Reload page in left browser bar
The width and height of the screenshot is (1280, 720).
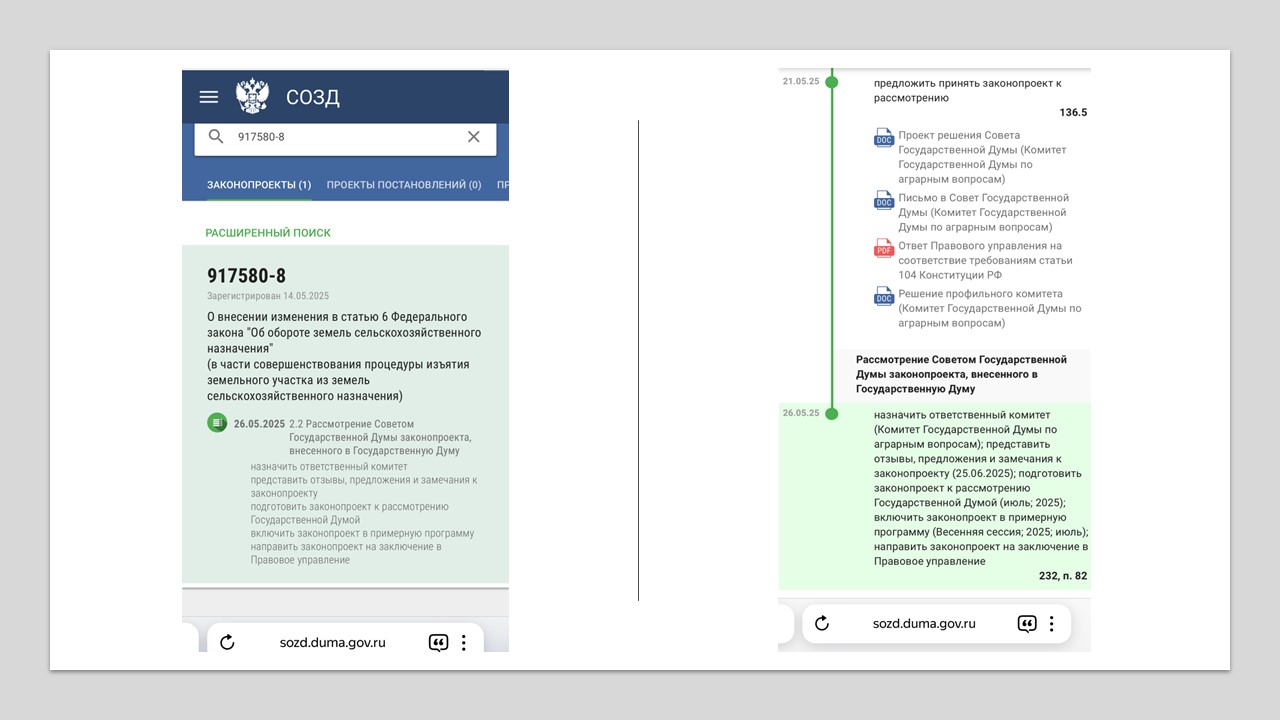click(x=227, y=643)
